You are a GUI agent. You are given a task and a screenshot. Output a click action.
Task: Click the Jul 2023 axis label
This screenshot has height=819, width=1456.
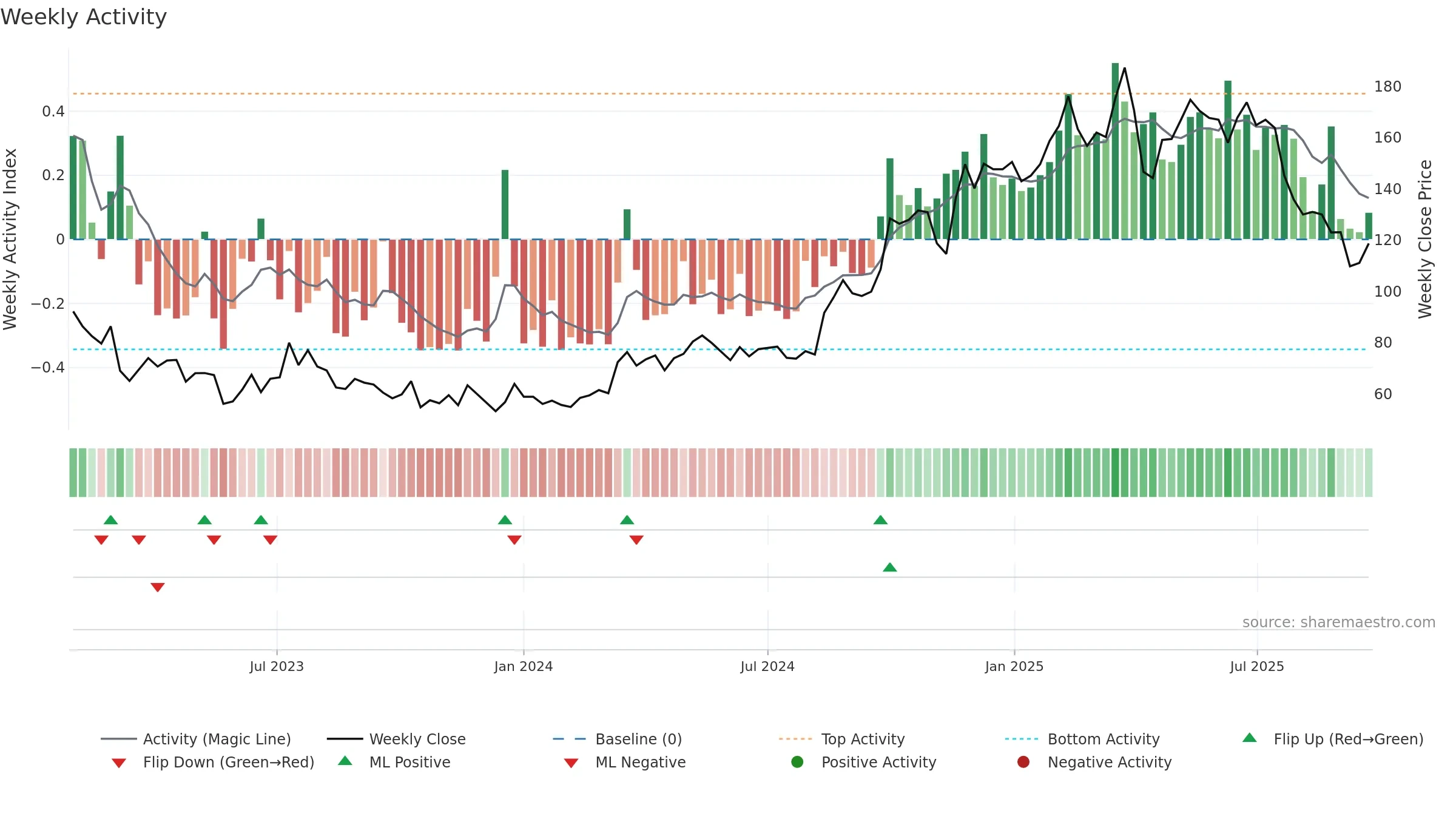pos(277,666)
